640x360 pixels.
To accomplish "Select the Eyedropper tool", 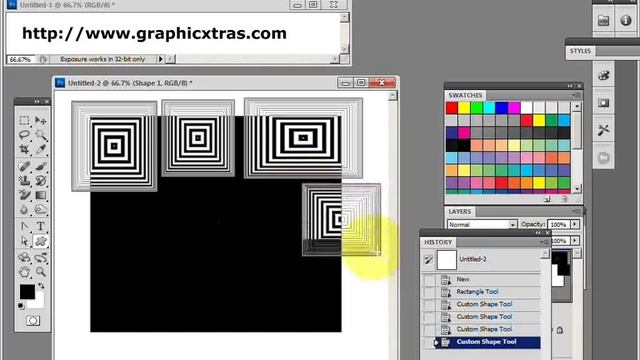I will pos(40,149).
